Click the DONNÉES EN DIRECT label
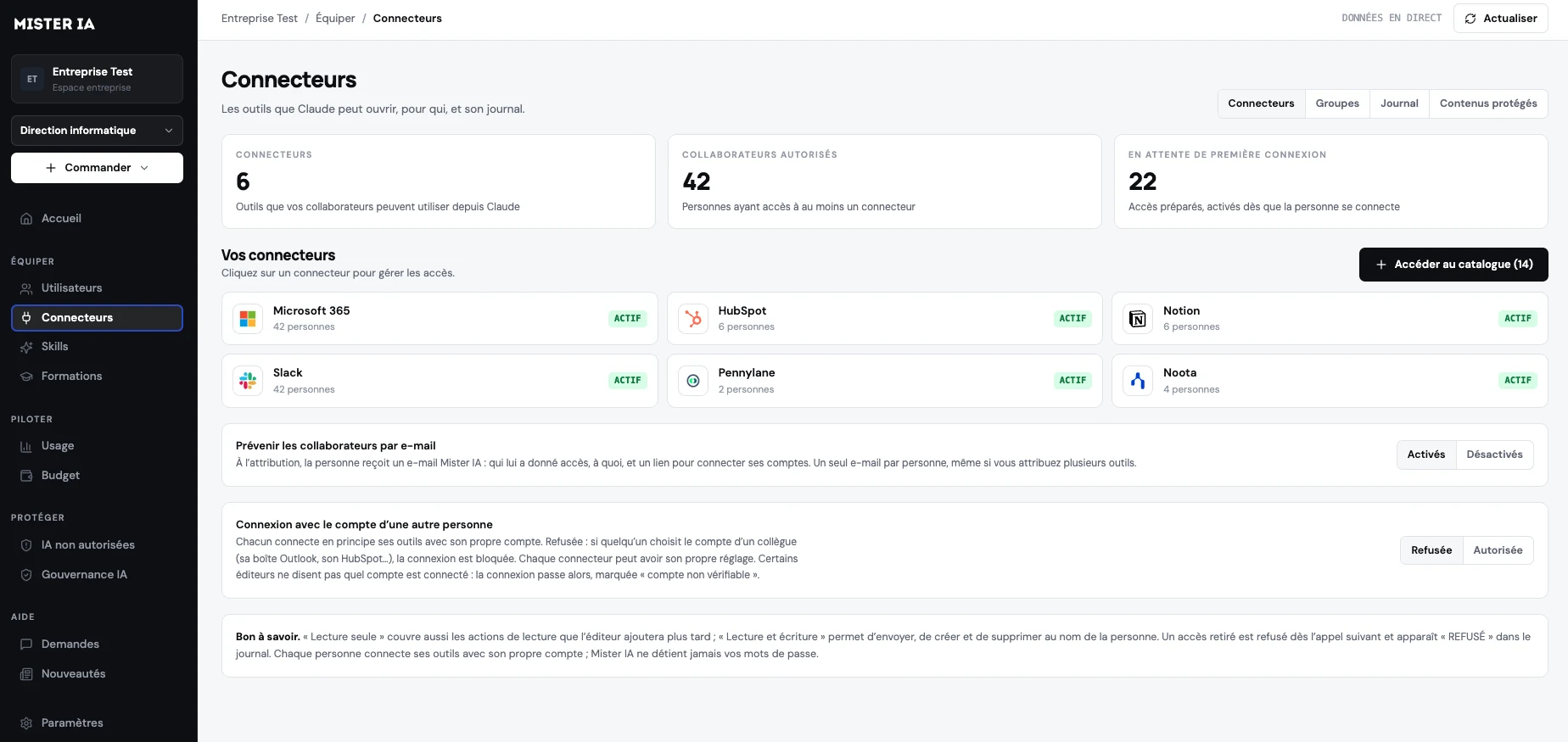This screenshot has height=742, width=1568. tap(1392, 18)
